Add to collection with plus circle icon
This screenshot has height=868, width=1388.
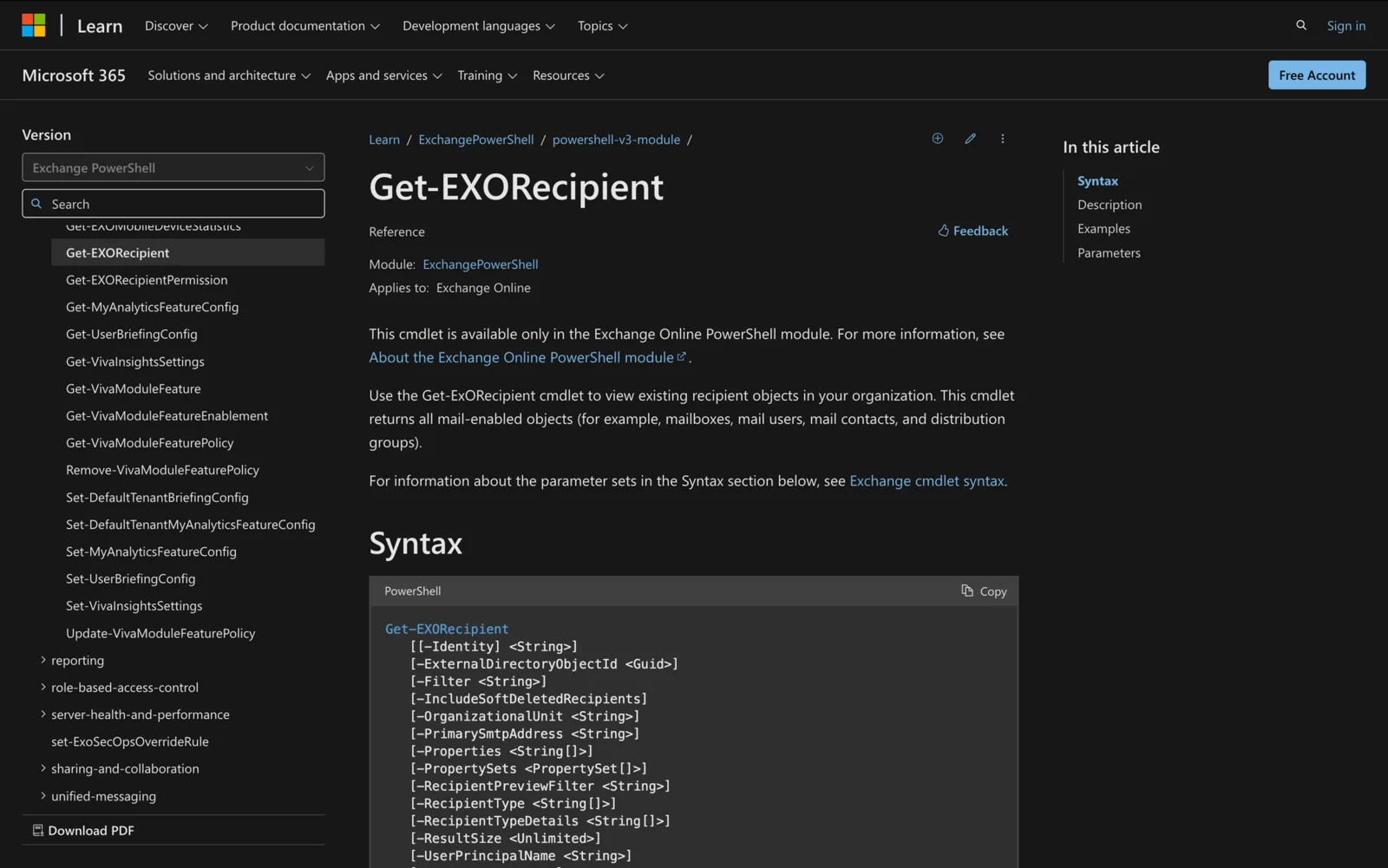[938, 139]
